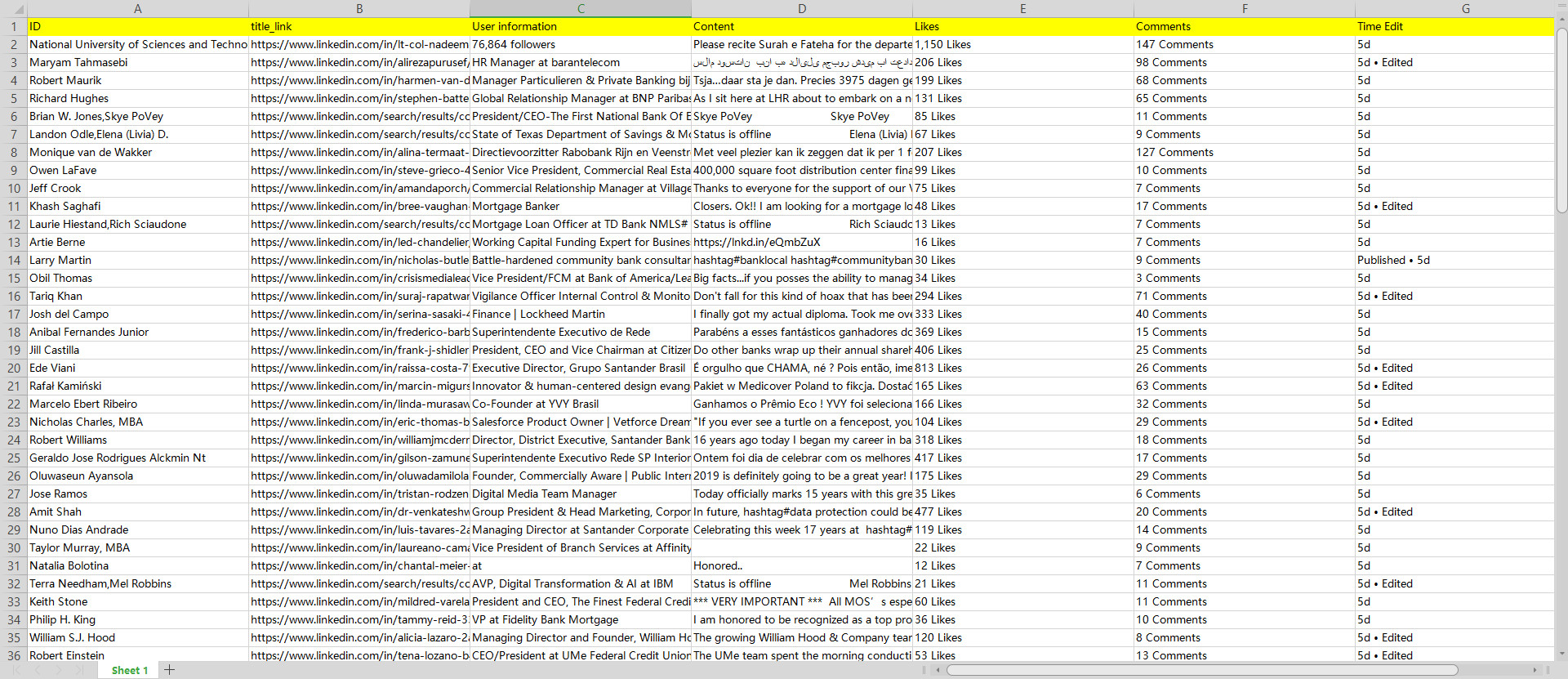1568x679 pixels.
Task: Select the '477 Likes' cell
Action: (x=1023, y=511)
